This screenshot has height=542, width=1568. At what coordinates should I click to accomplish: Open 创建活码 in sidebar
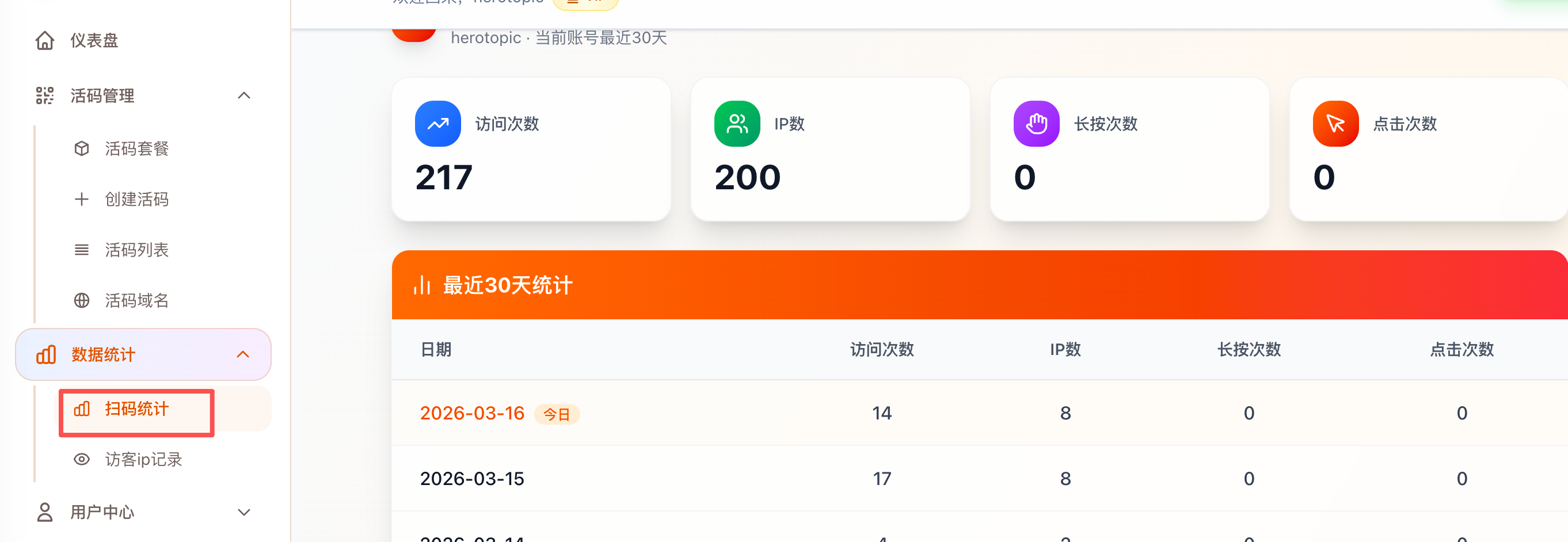click(x=136, y=200)
